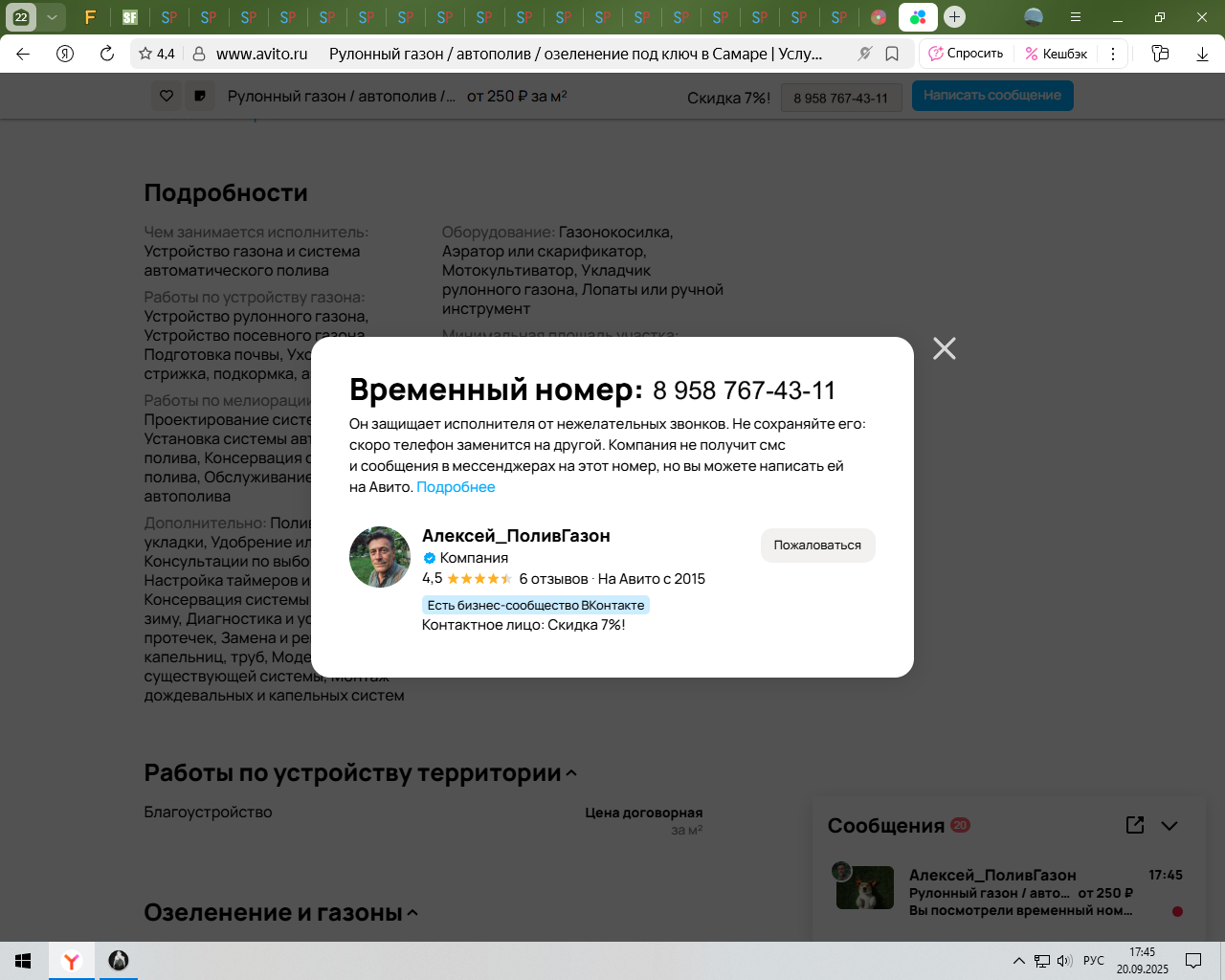
Task: Switch to the red disc tab
Action: [x=879, y=17]
